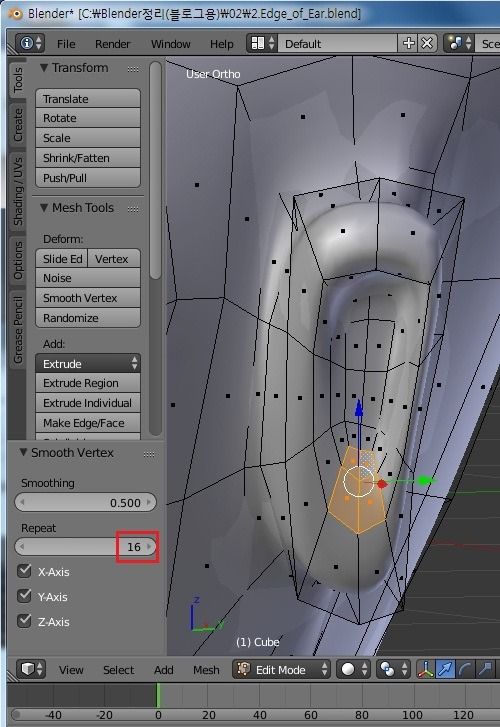The height and width of the screenshot is (727, 500).
Task: Click the Extrude Individual button
Action: click(88, 403)
